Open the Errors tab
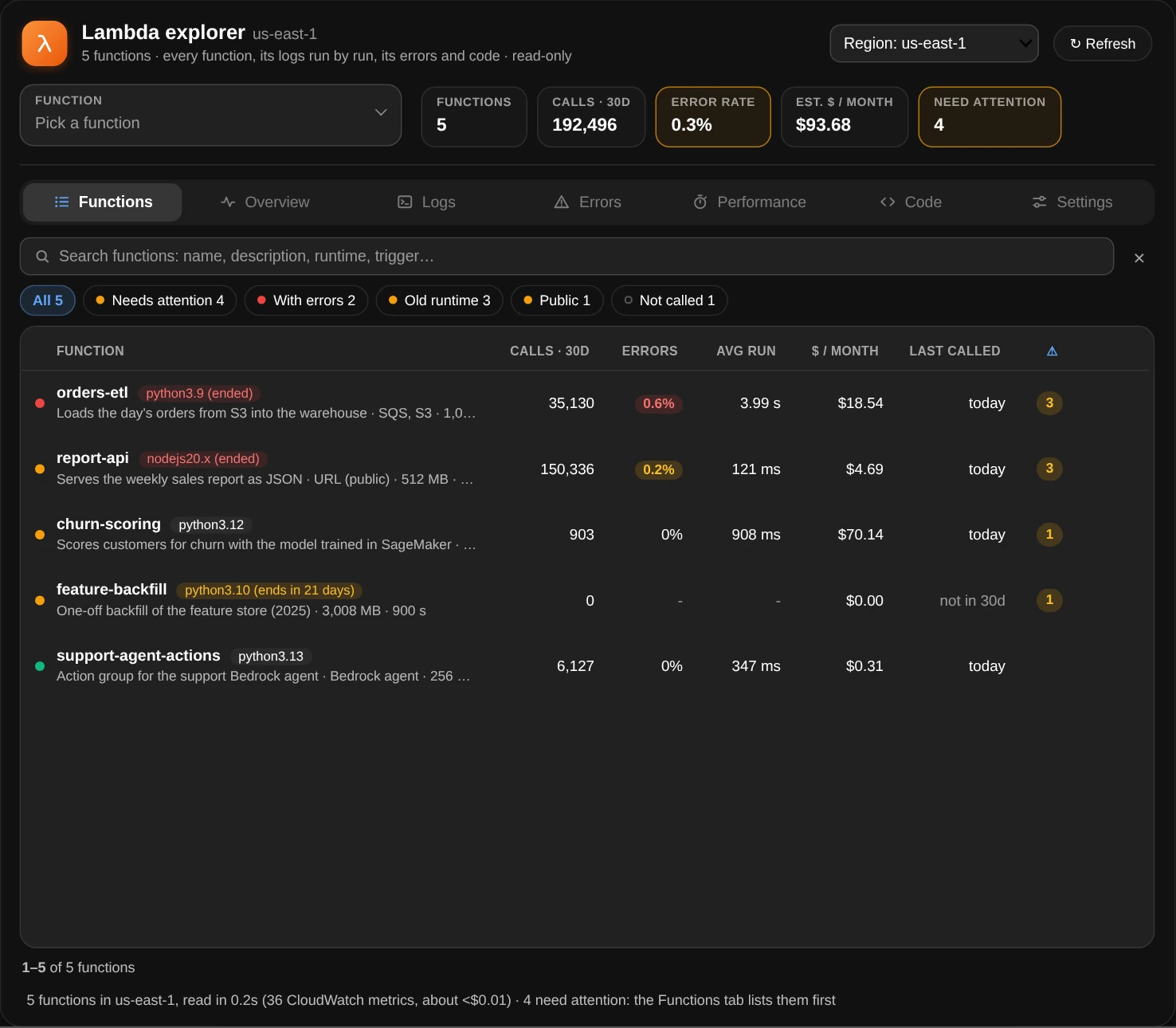1176x1028 pixels. click(x=587, y=202)
